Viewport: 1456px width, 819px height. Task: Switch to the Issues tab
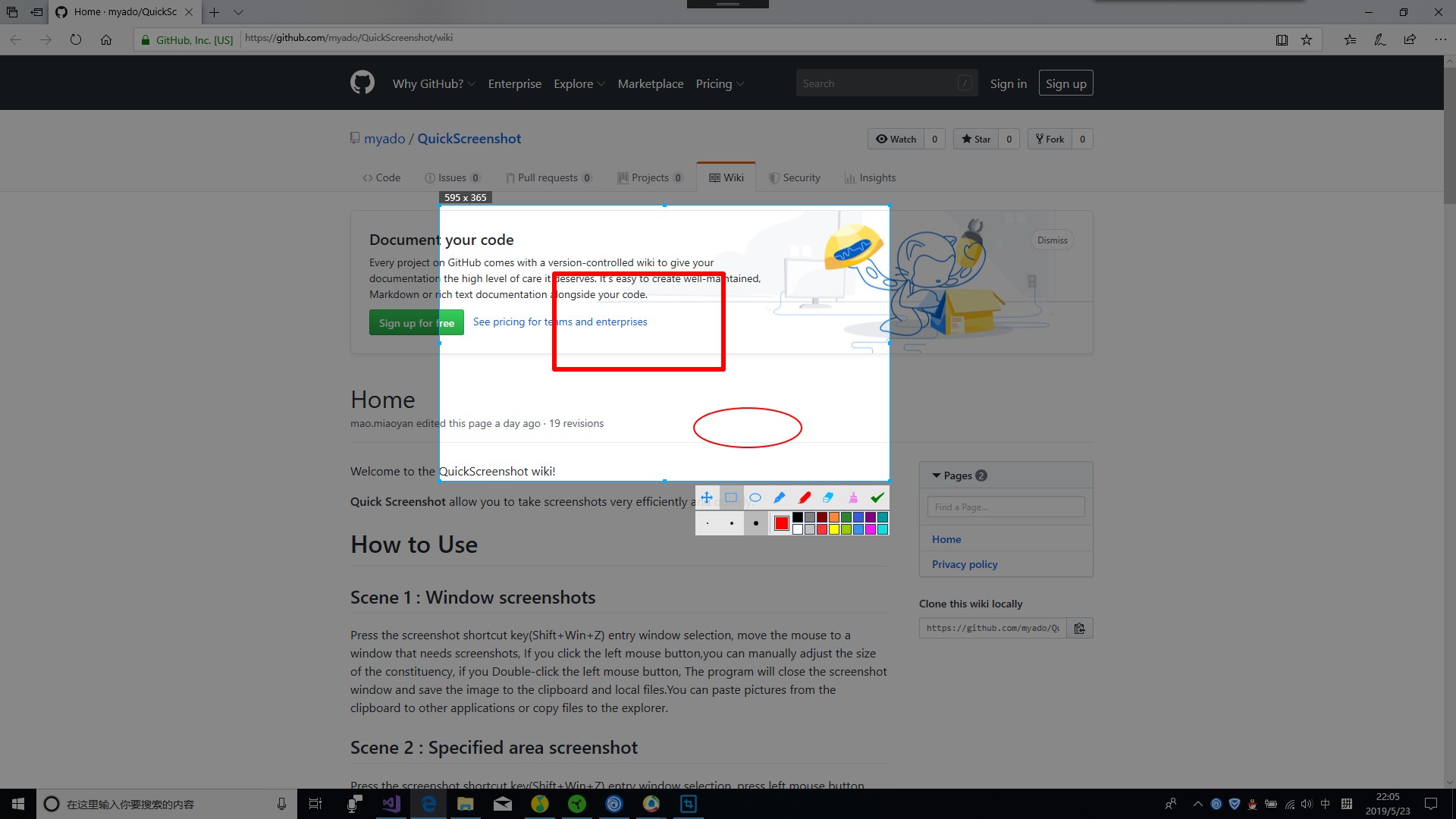pos(452,177)
